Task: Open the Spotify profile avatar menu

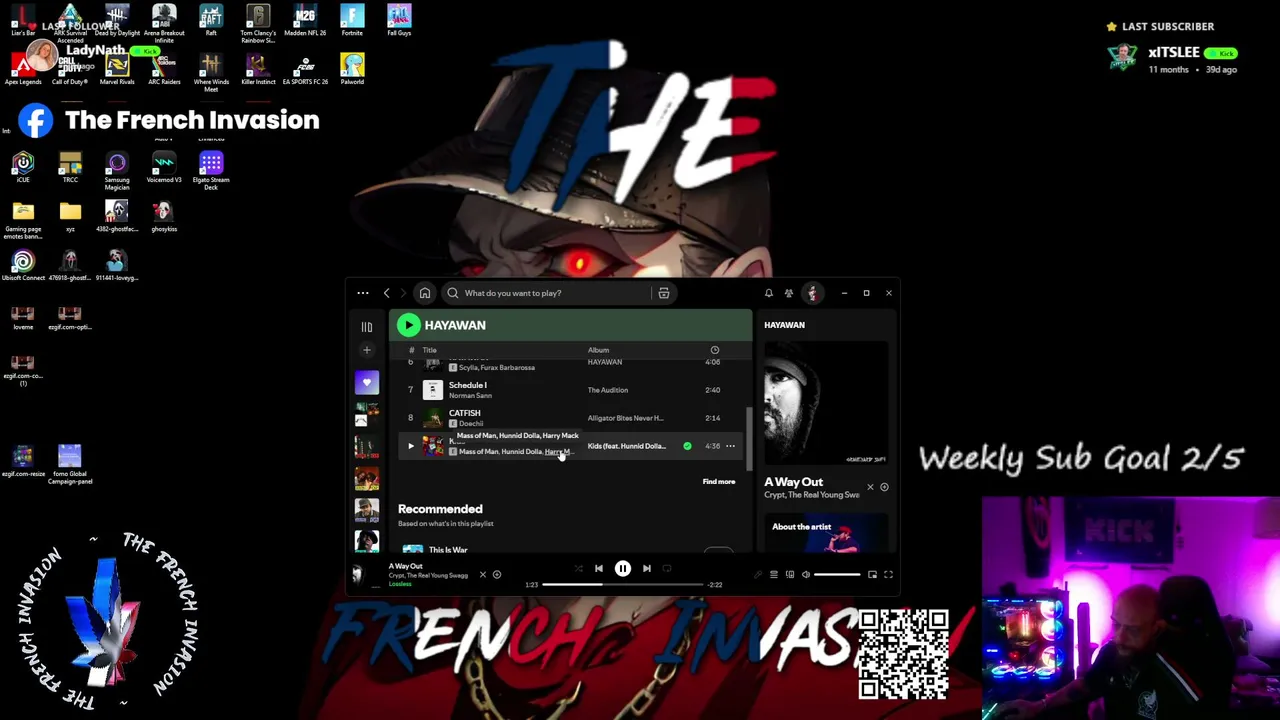Action: pos(812,293)
